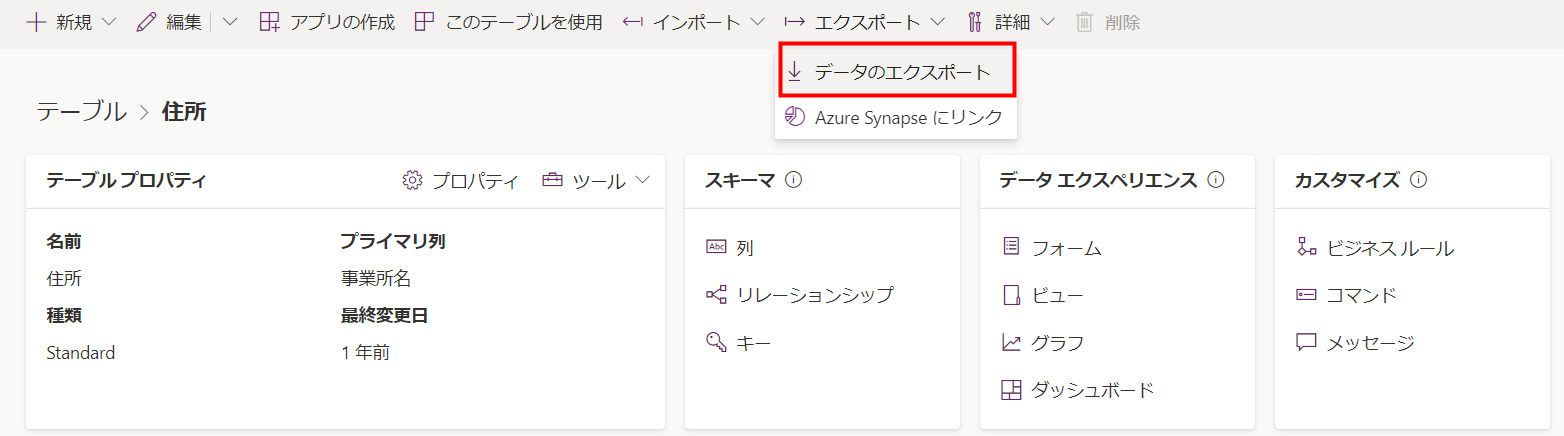
Task: Open the 詳細 menu label
Action: 1013,22
